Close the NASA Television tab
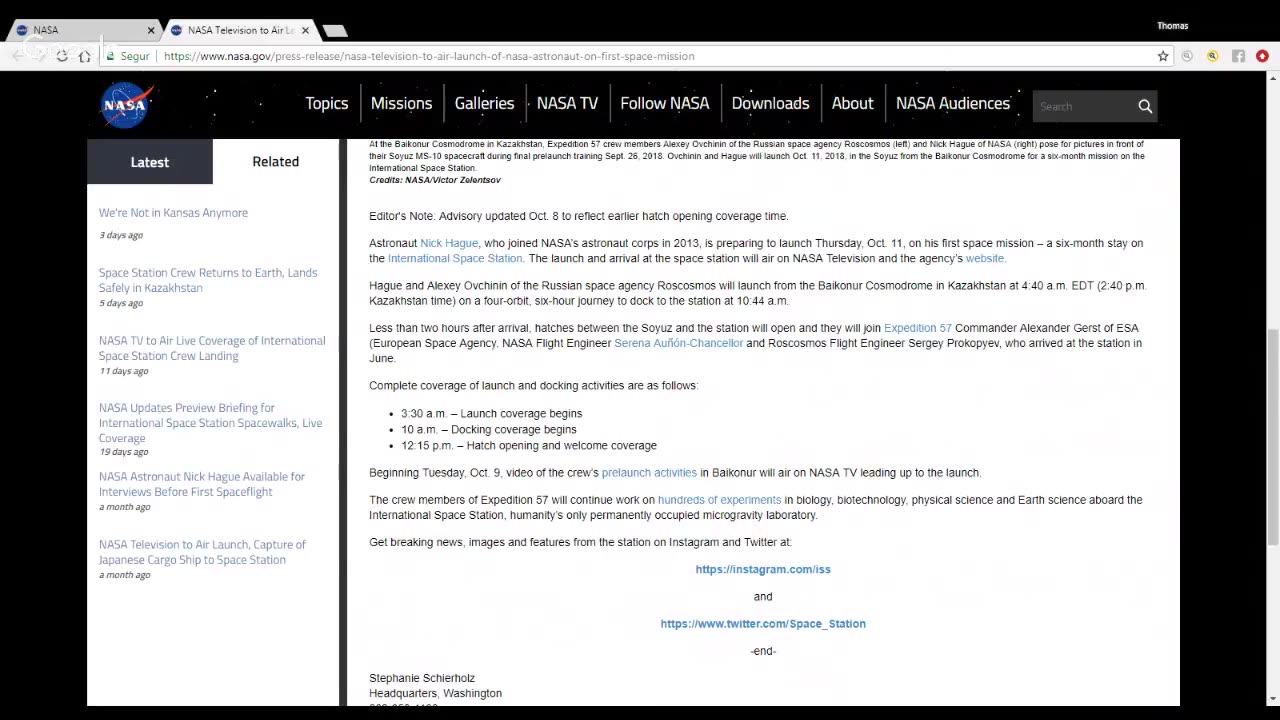This screenshot has height=720, width=1280. [x=305, y=30]
